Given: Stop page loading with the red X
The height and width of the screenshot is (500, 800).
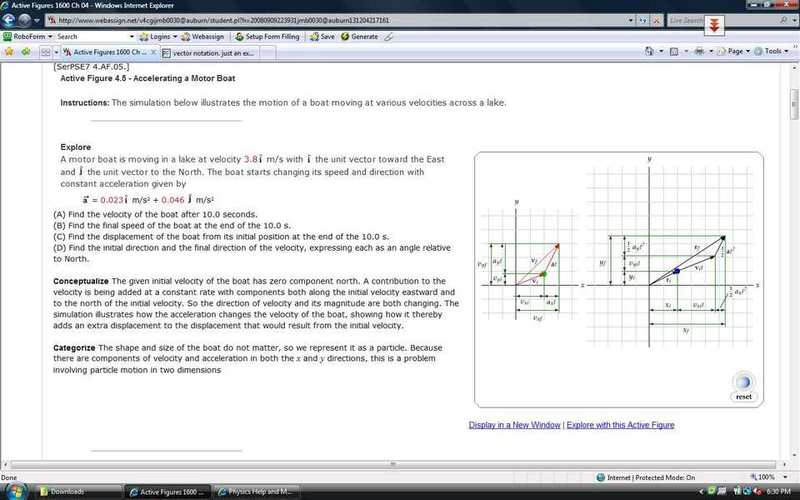Looking at the screenshot, I should pyautogui.click(x=656, y=20).
